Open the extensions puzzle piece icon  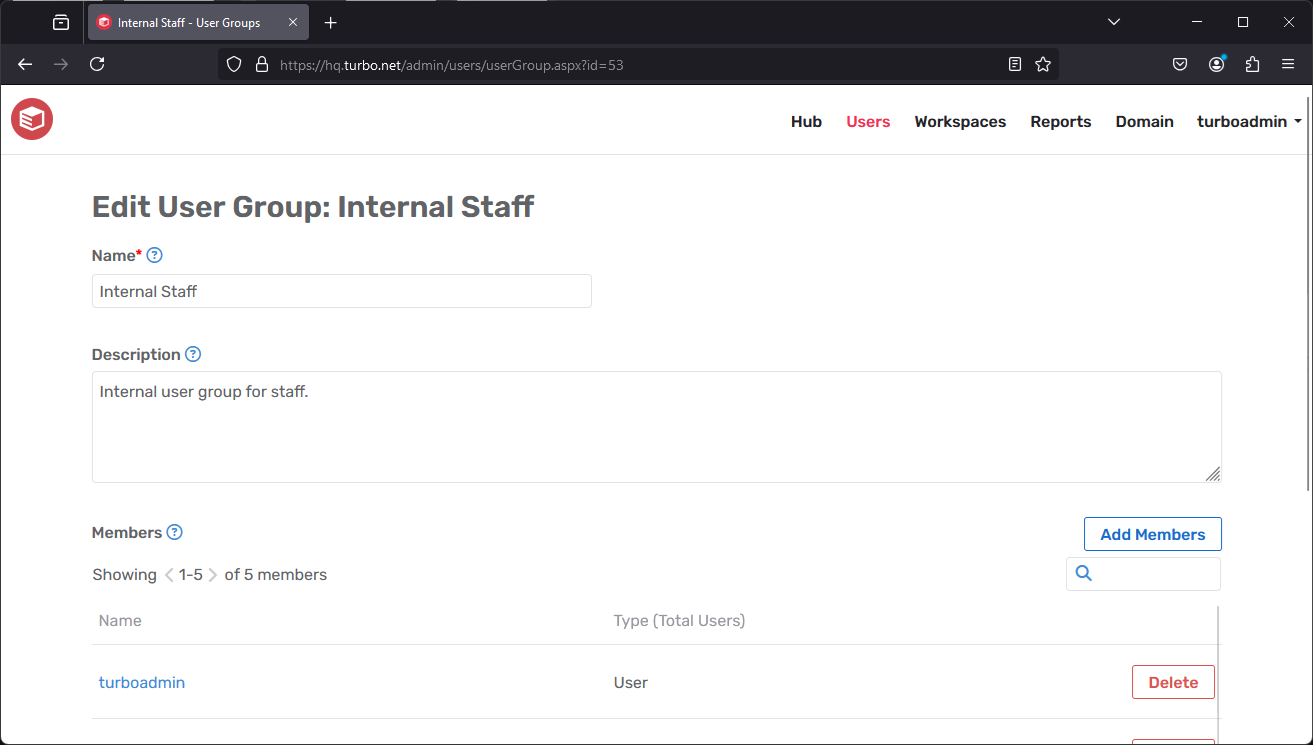click(1252, 63)
